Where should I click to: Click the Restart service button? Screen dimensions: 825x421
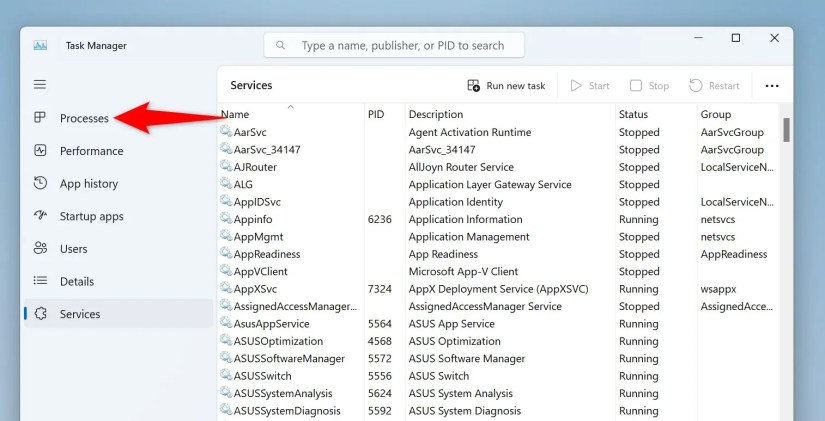pyautogui.click(x=714, y=86)
